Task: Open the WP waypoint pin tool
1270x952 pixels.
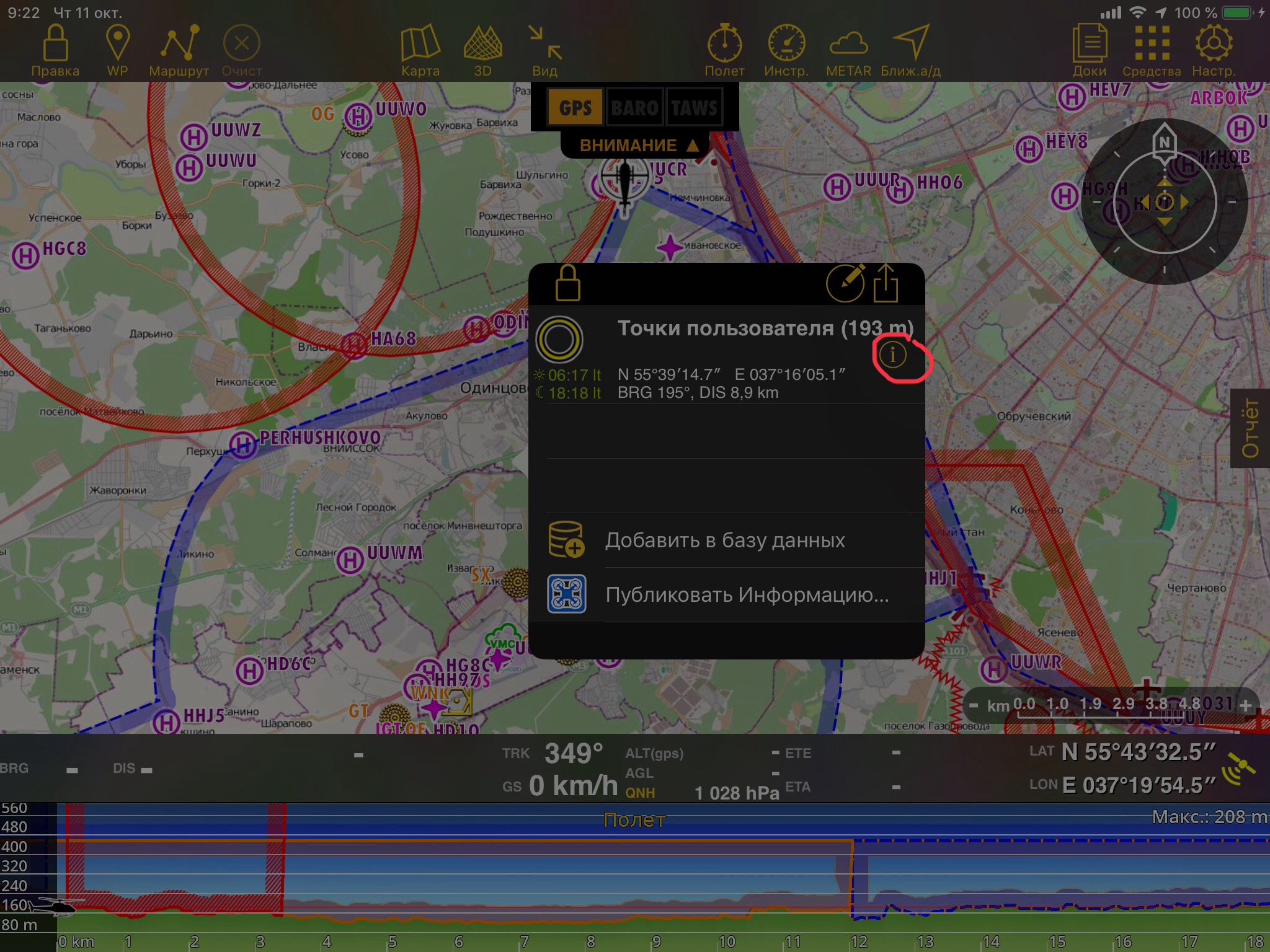Action: coord(117,51)
